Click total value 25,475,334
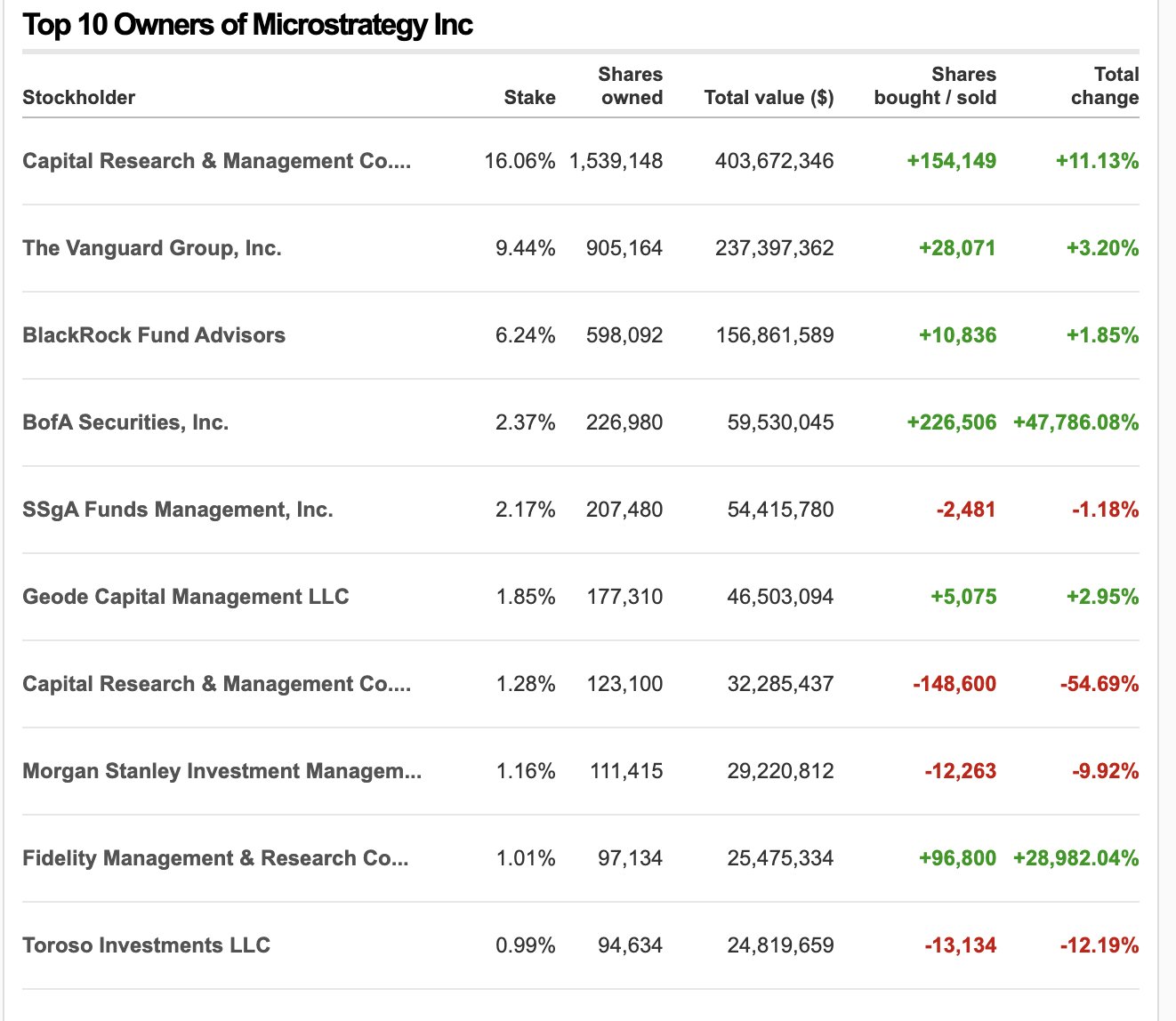The width and height of the screenshot is (1176, 1021). pos(781,858)
